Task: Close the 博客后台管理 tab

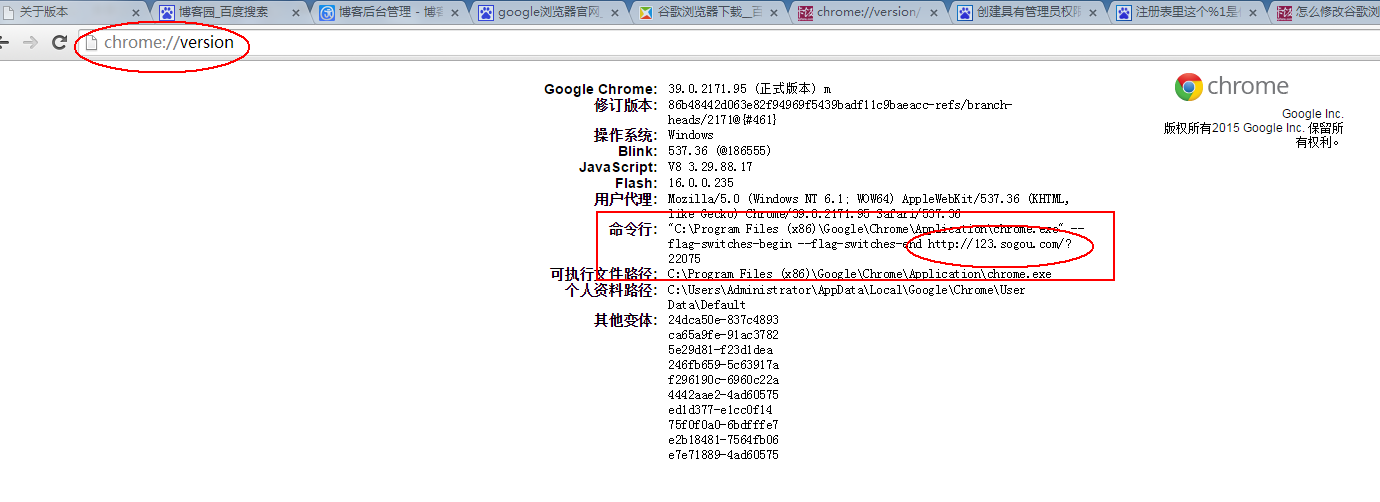Action: coord(456,14)
